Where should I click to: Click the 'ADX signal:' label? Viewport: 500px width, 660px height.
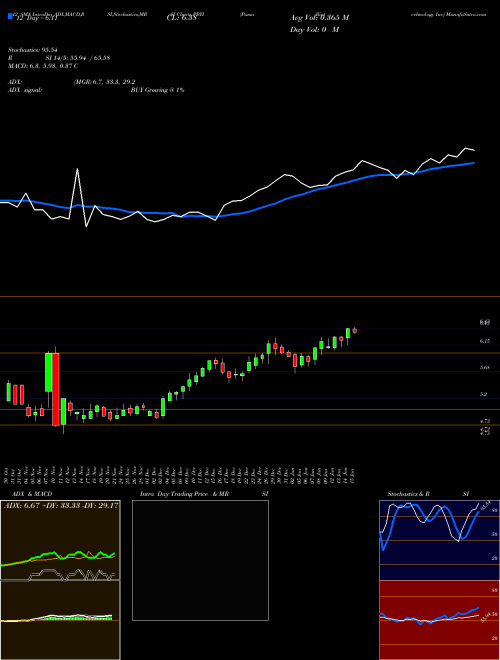point(25,90)
